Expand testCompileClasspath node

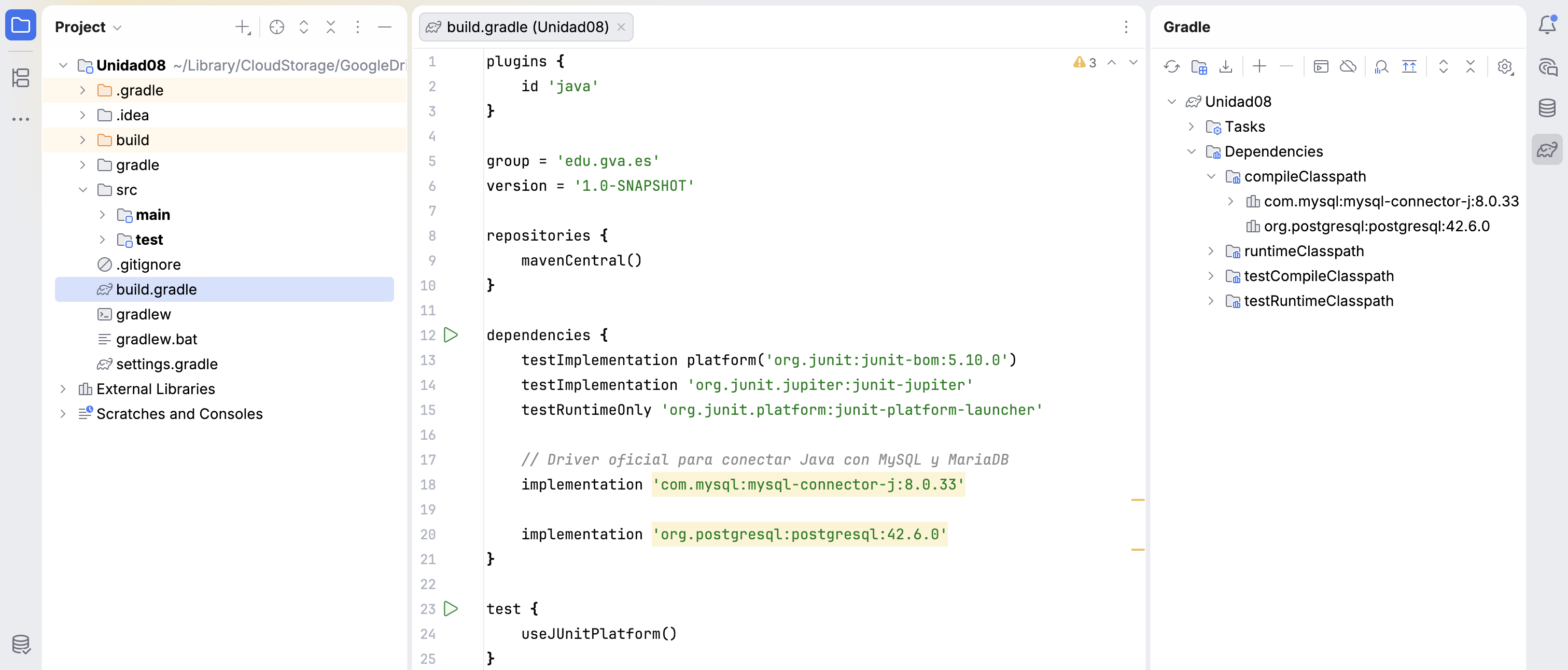(x=1211, y=276)
